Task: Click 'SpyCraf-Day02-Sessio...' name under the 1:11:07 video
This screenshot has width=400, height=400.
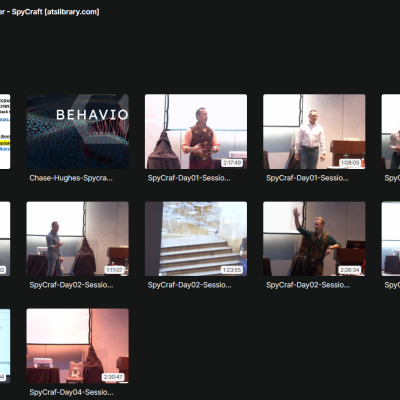Action: [71, 285]
